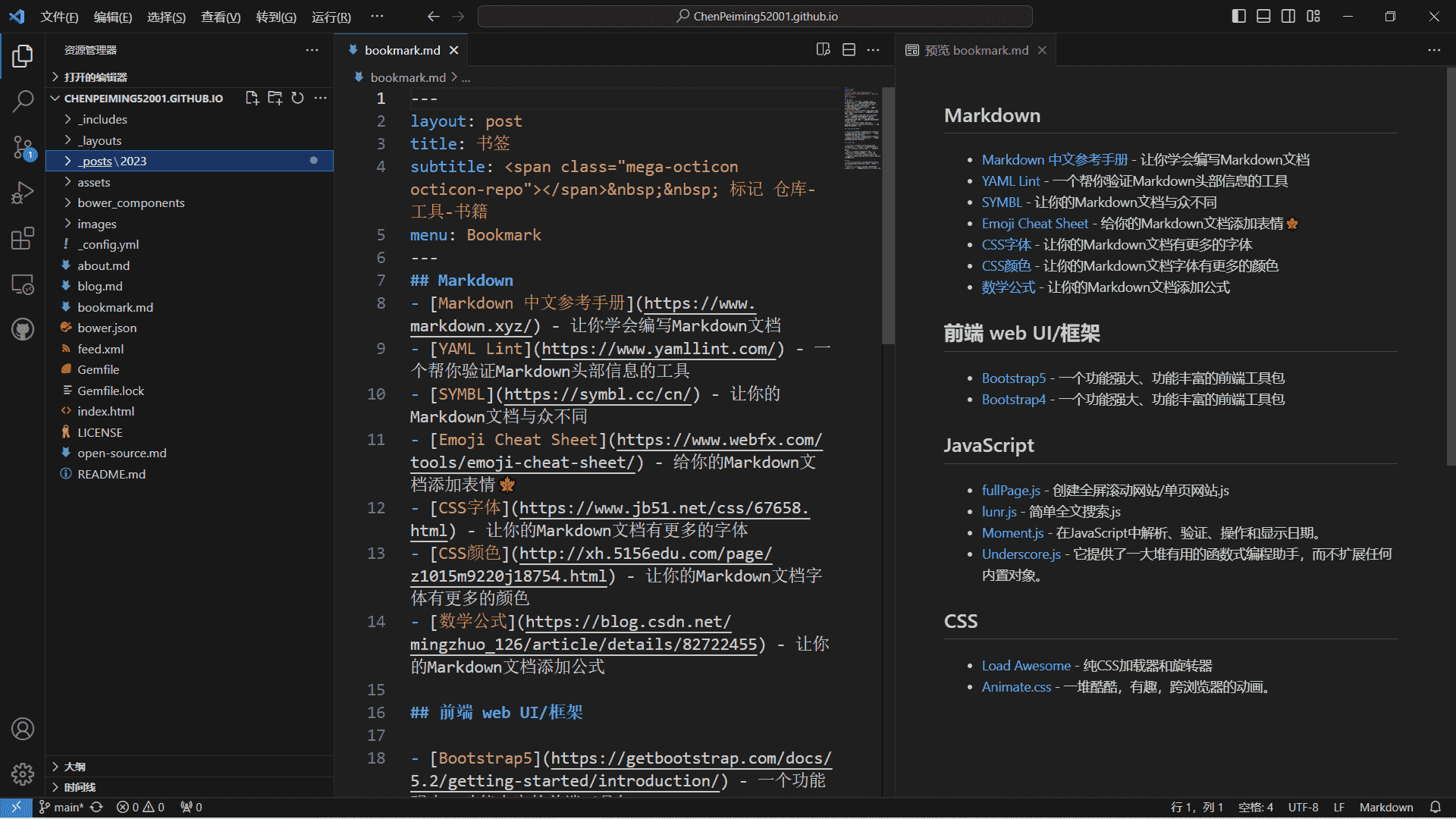Open the remote window indicator
Viewport: 1456px width, 819px height.
click(x=16, y=808)
